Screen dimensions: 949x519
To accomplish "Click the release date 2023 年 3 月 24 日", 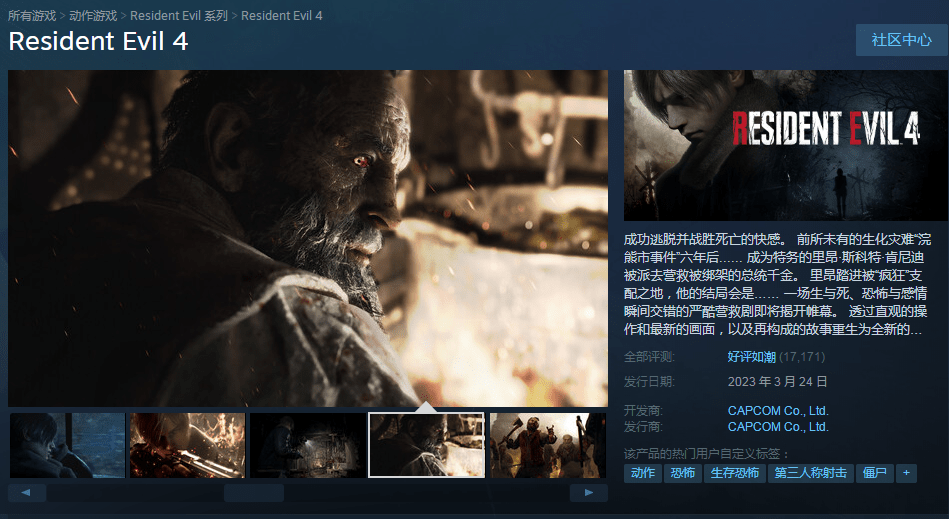I will coord(777,382).
